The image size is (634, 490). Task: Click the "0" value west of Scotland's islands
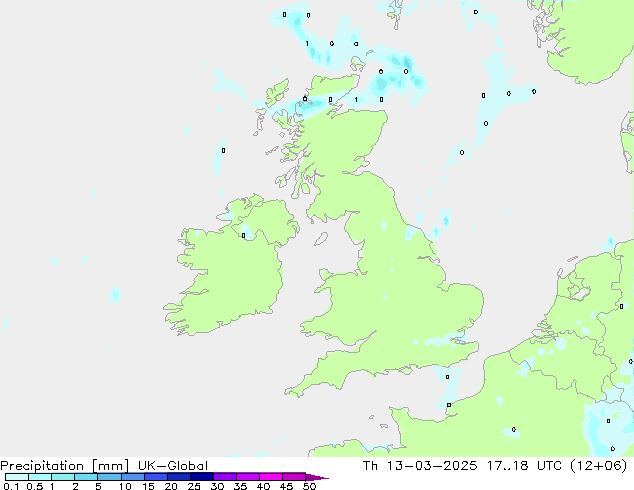[224, 150]
